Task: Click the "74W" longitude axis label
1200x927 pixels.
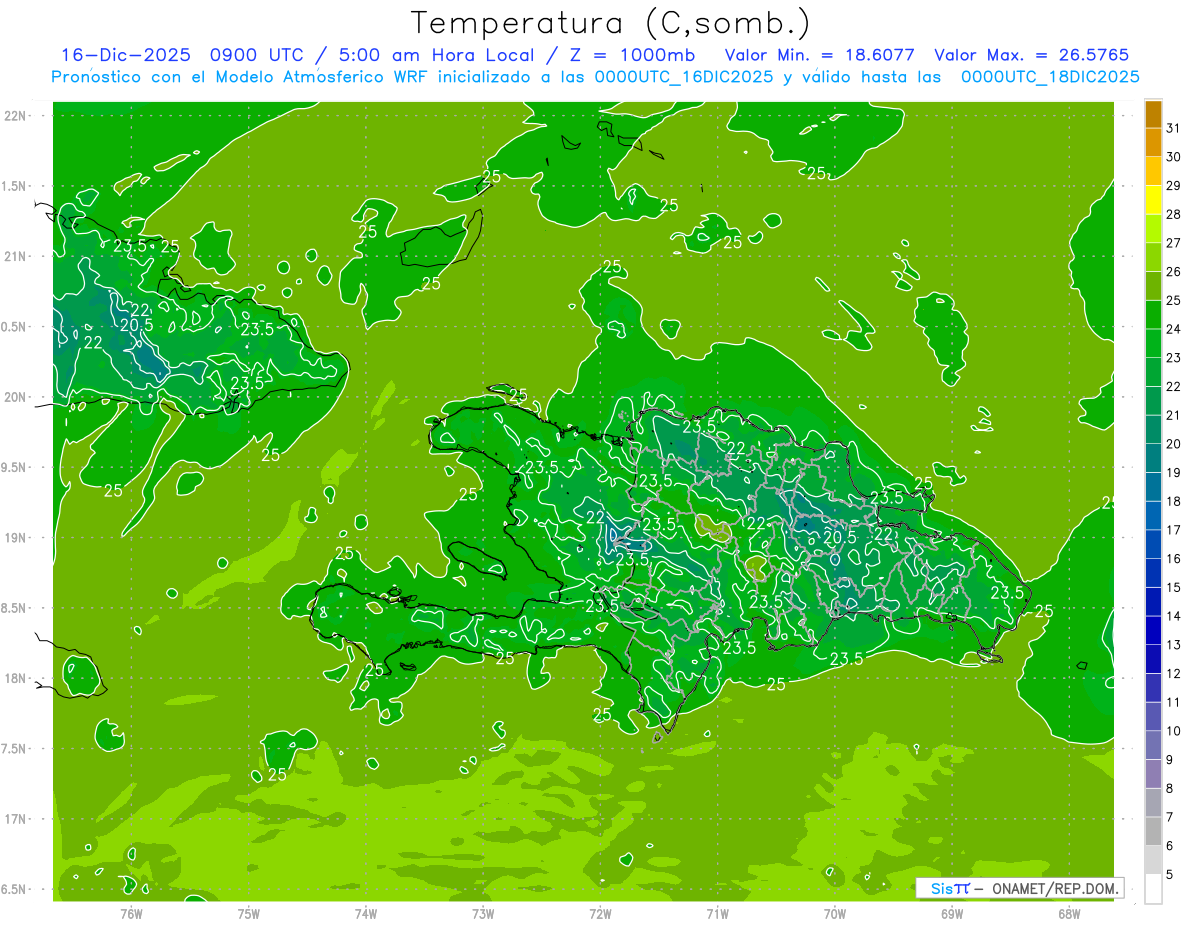Action: [366, 914]
